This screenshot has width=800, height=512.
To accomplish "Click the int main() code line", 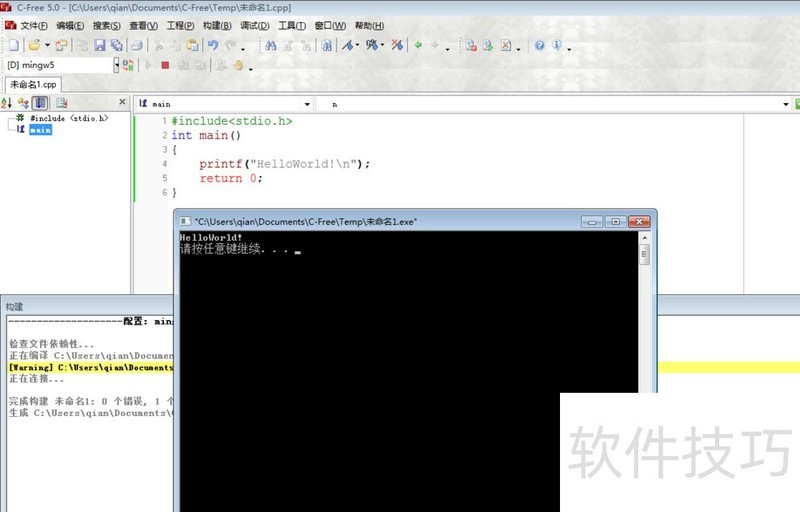I will click(206, 135).
